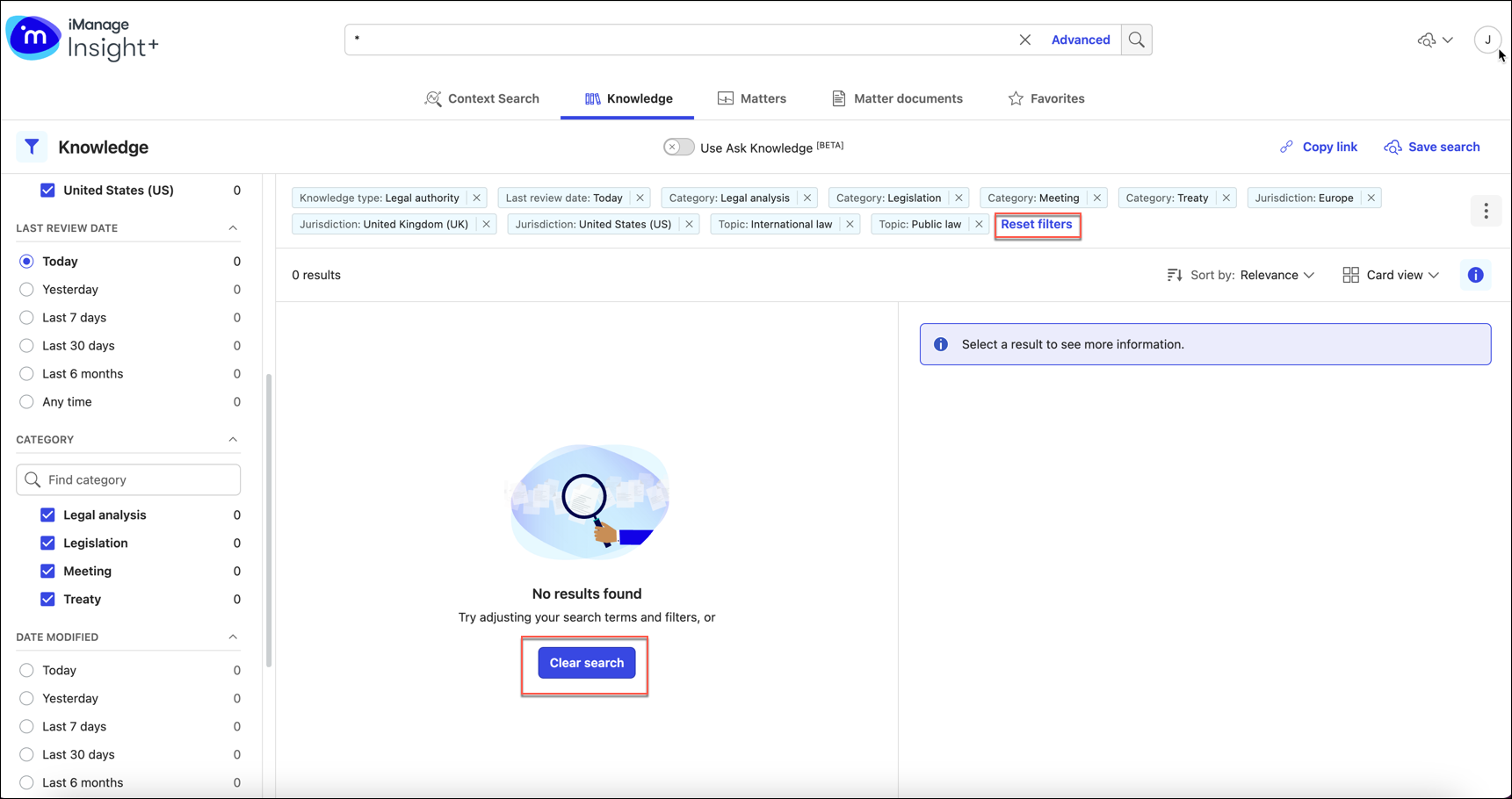The width and height of the screenshot is (1512, 799).
Task: Open the user profile avatar J
Action: coord(1487,40)
